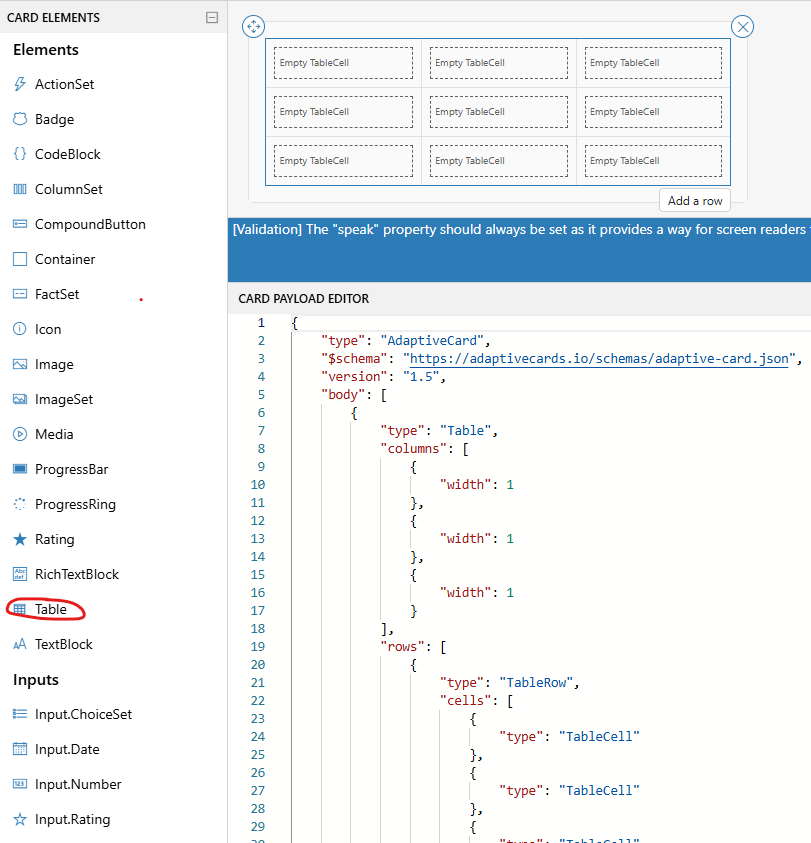Select the bottom-right Empty TableCell
The width and height of the screenshot is (811, 843).
tap(653, 161)
